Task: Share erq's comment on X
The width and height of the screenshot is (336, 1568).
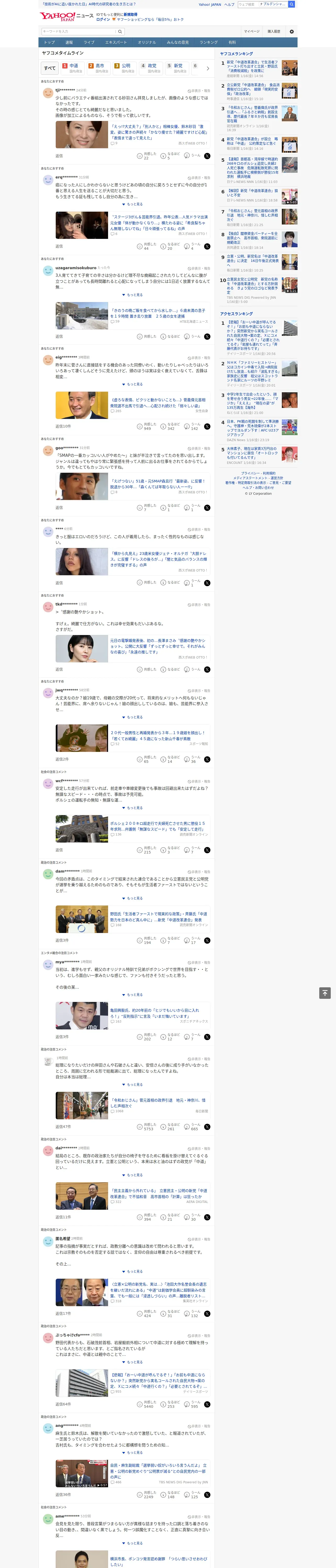Action: pyautogui.click(x=207, y=246)
